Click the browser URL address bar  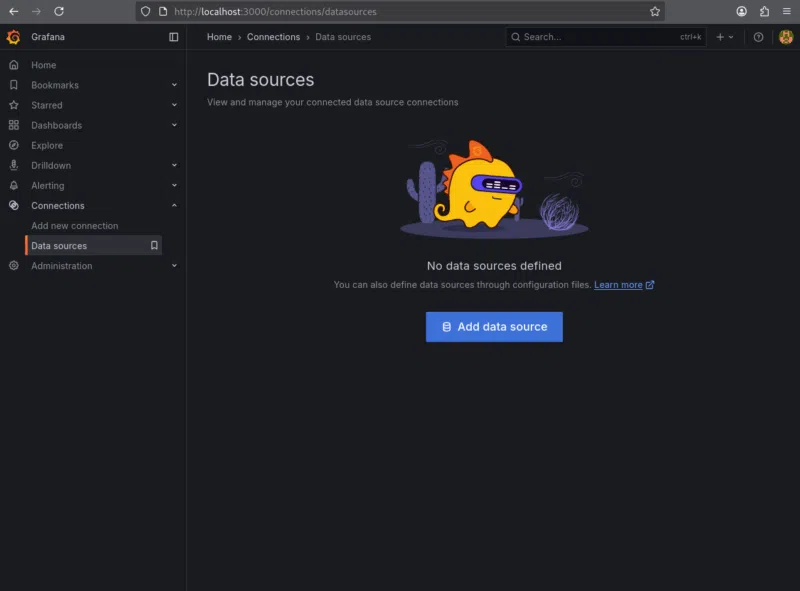[x=398, y=11]
